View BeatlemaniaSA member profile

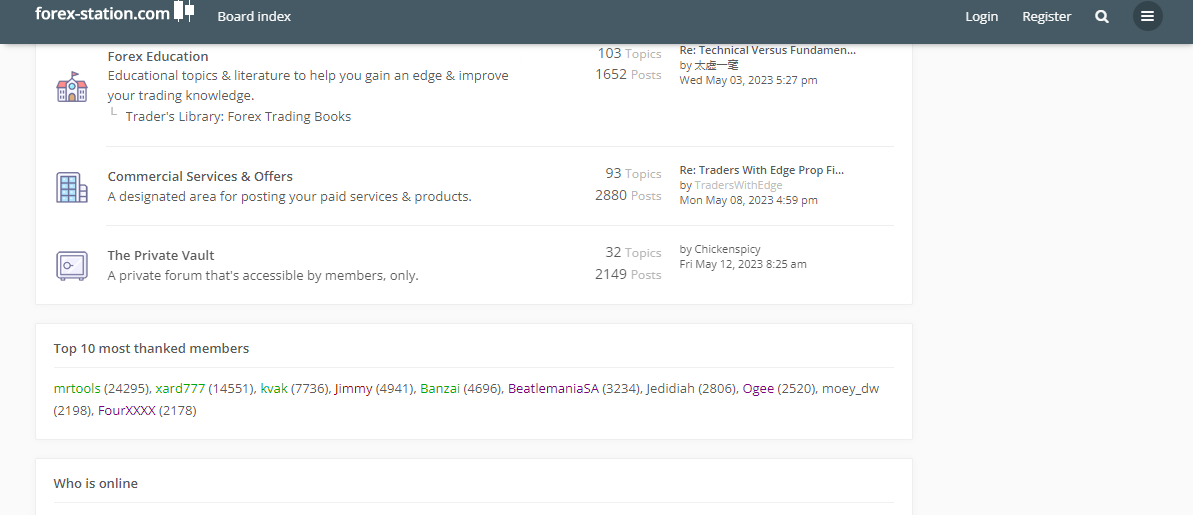tap(553, 388)
